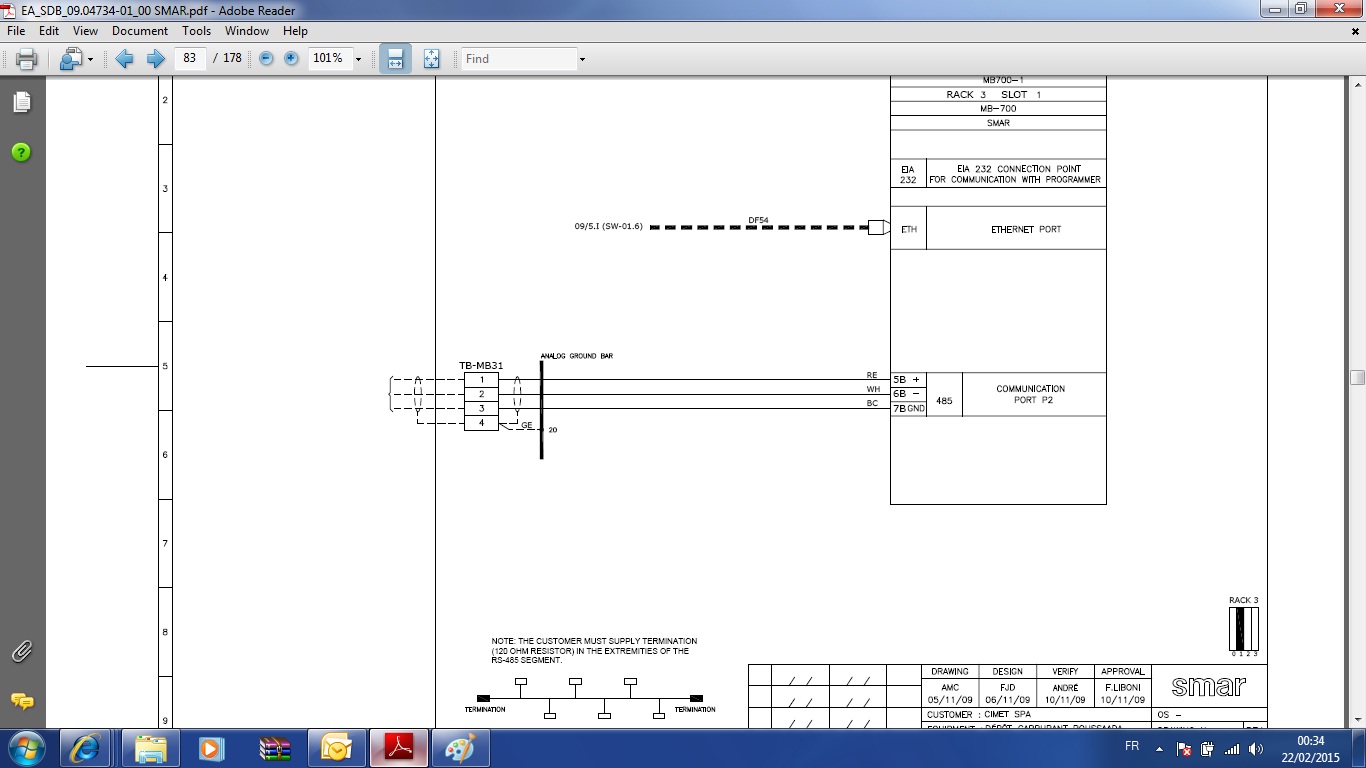Screen dimensions: 1366x768
Task: Open the Window menu
Action: coord(247,31)
